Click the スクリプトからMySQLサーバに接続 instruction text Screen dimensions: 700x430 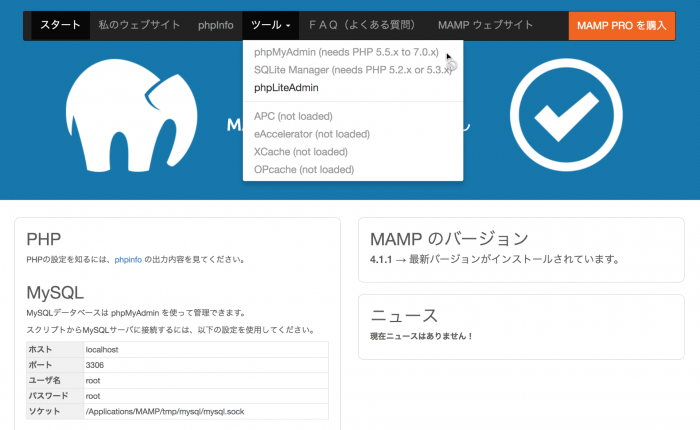171,330
